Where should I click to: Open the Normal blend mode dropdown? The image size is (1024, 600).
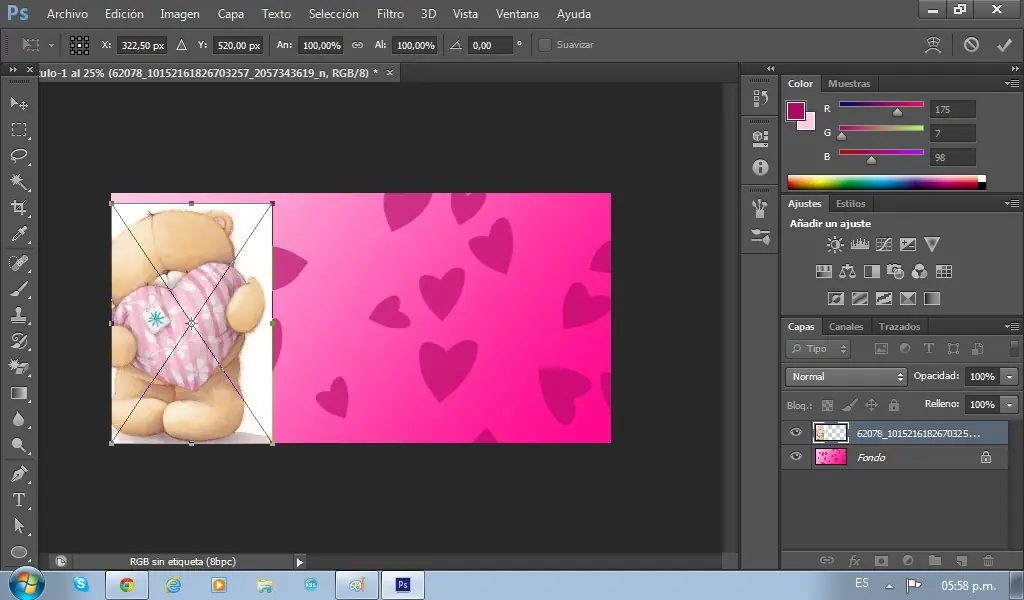[846, 377]
